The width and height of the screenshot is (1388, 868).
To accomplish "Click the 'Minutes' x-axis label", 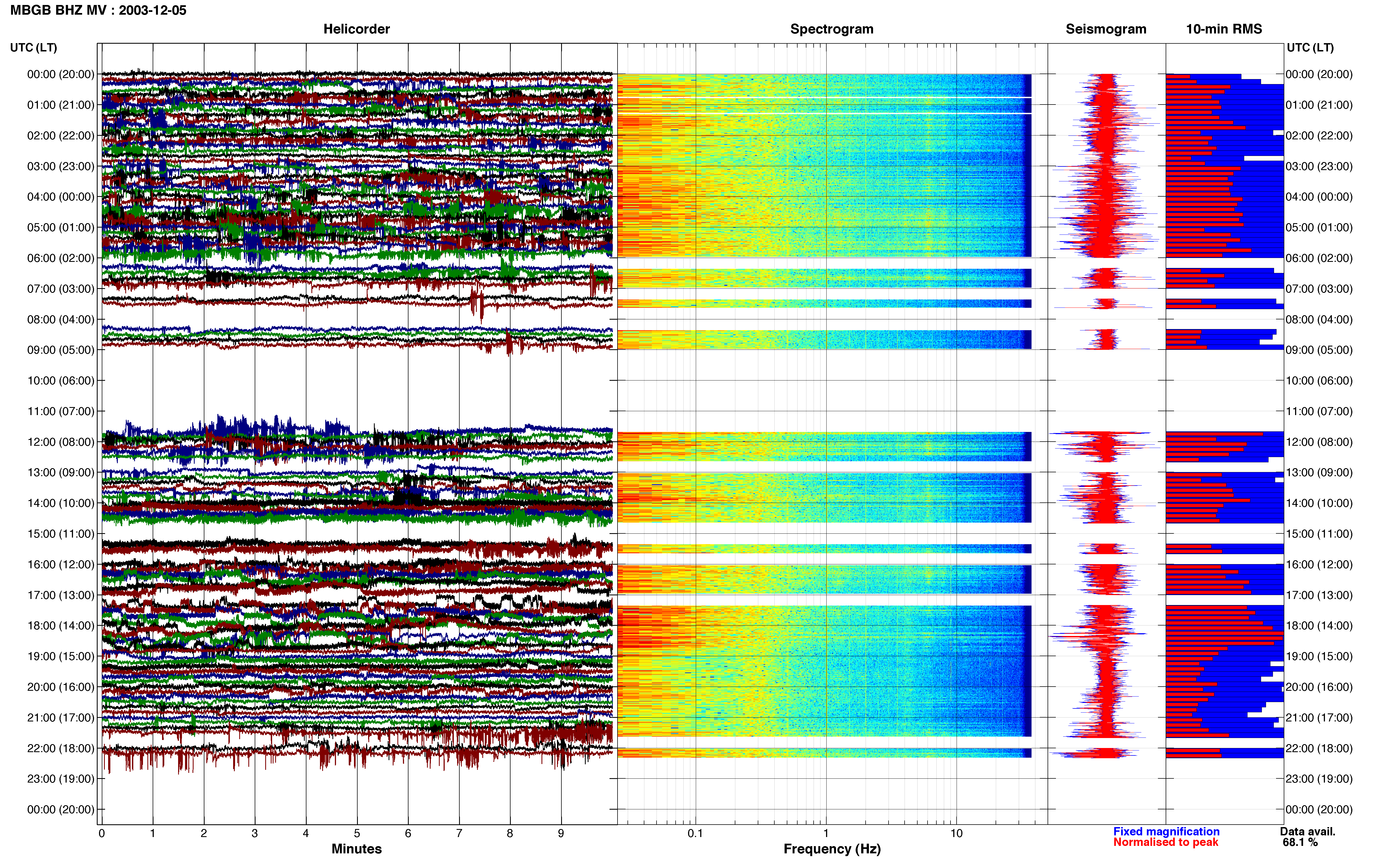I will 356,848.
